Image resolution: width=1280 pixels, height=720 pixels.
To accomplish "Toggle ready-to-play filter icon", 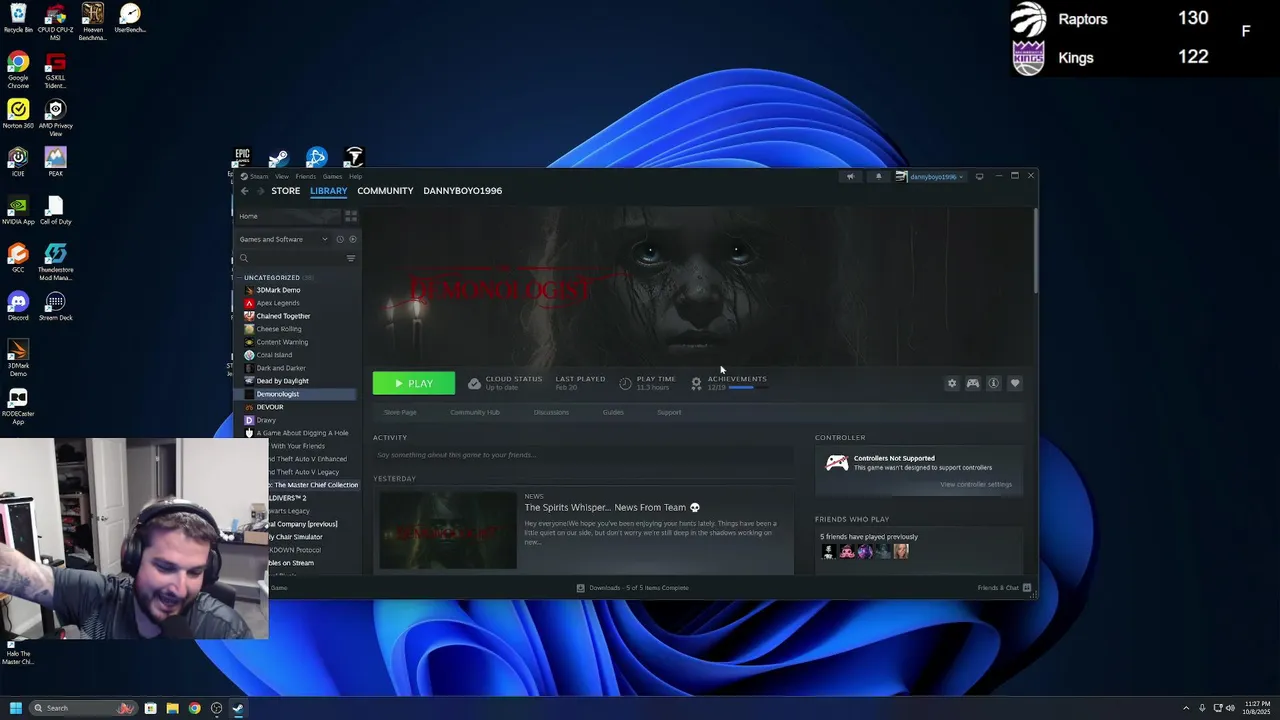I will coord(352,239).
